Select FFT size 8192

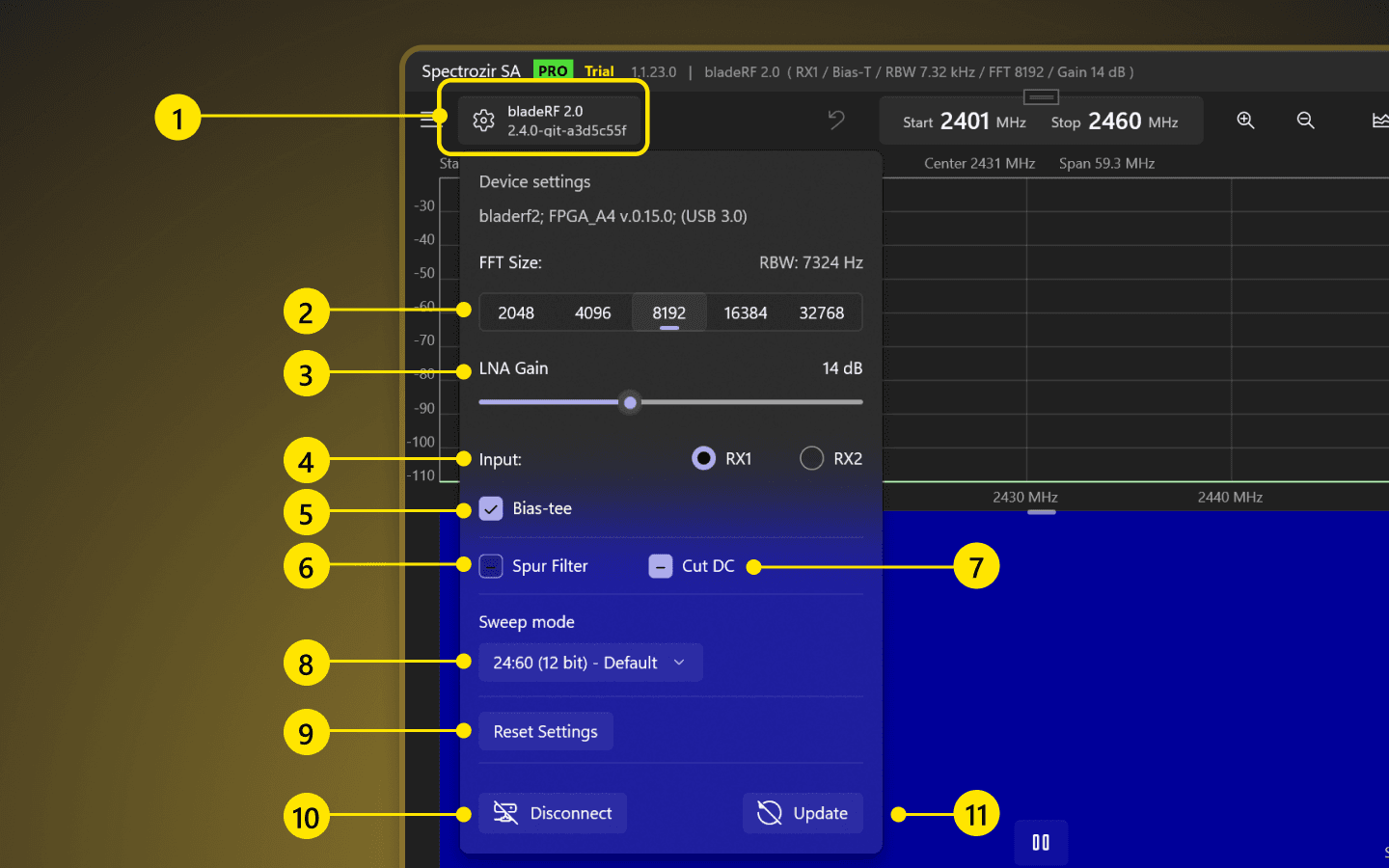tap(669, 312)
